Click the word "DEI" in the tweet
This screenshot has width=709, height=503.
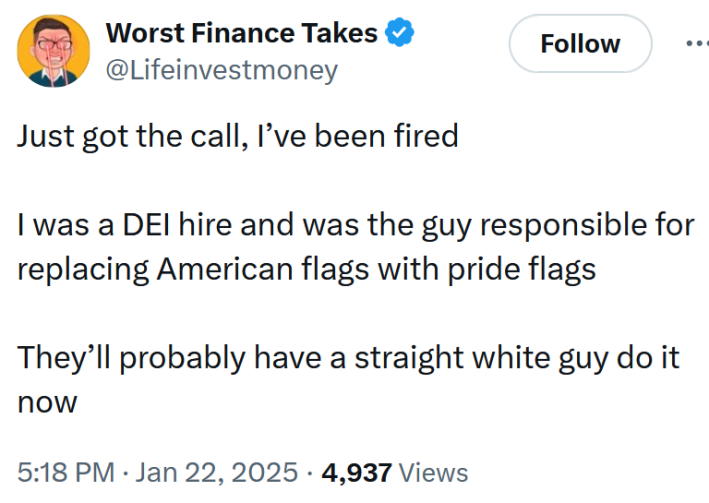click(148, 225)
